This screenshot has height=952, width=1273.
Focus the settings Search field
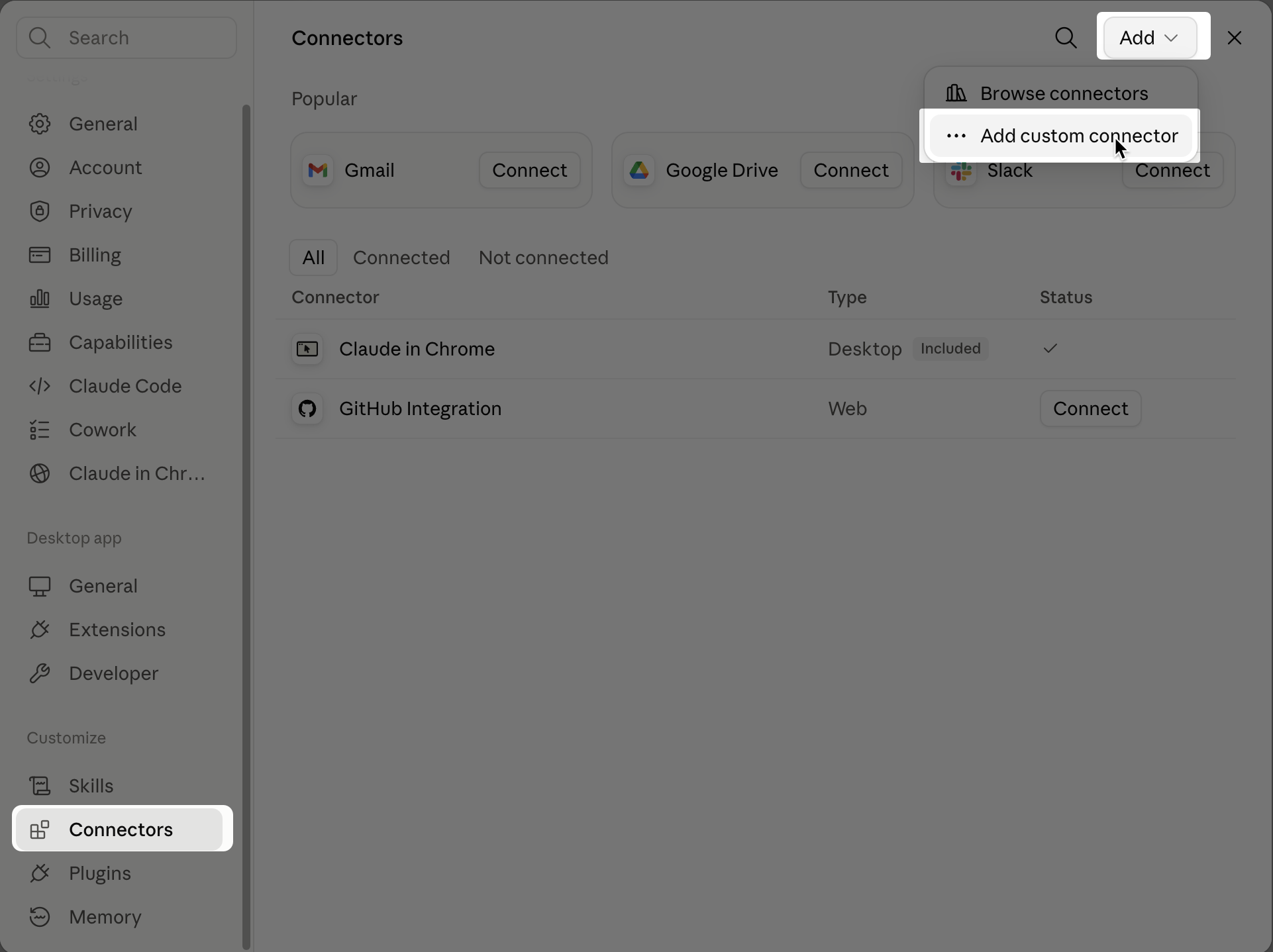click(x=127, y=38)
